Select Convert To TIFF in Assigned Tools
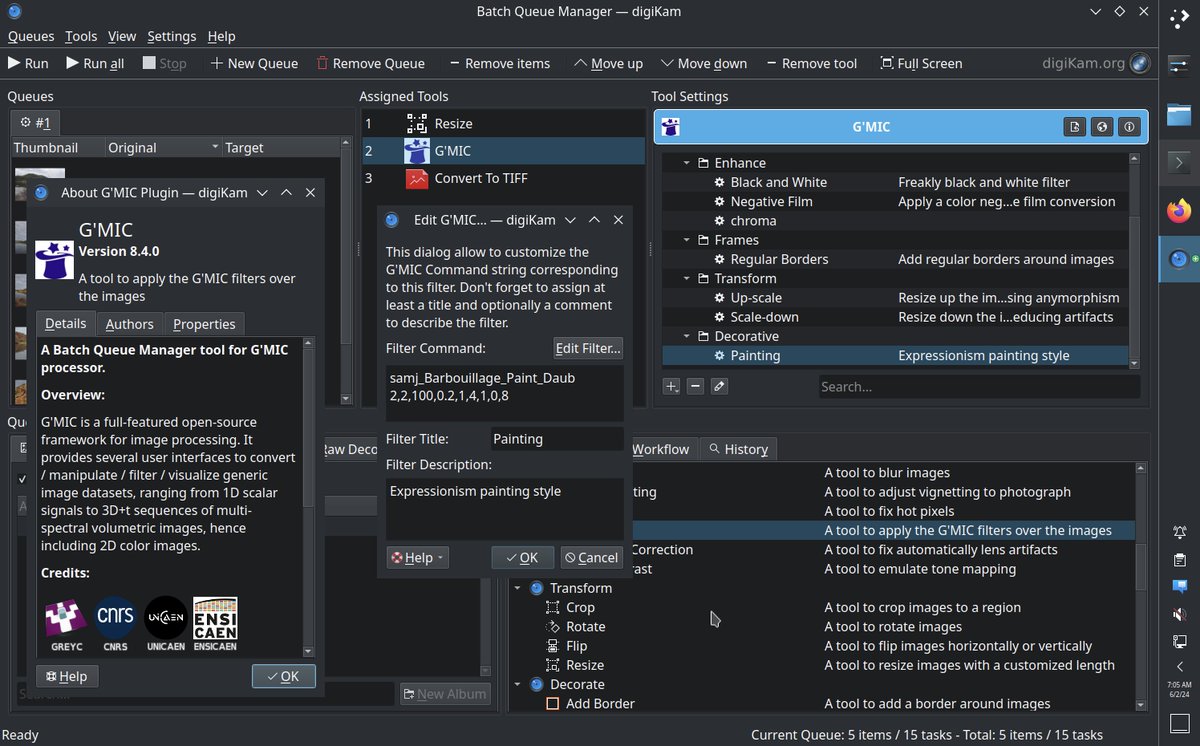Viewport: 1200px width, 746px height. click(504, 178)
